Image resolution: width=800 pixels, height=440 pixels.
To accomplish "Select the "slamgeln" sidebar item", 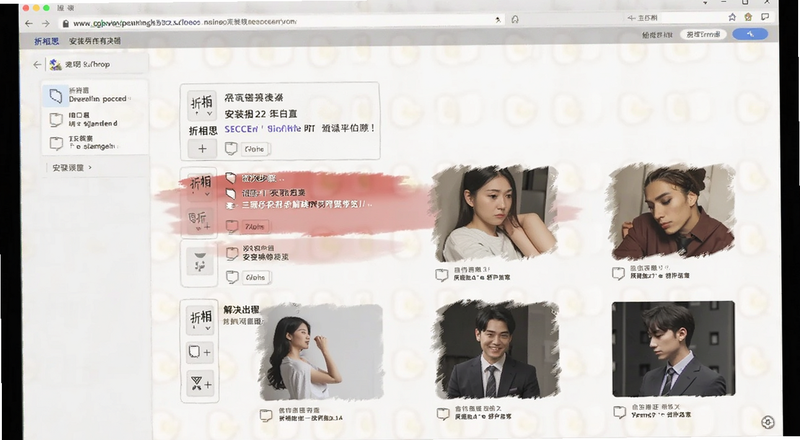I will click(94, 142).
